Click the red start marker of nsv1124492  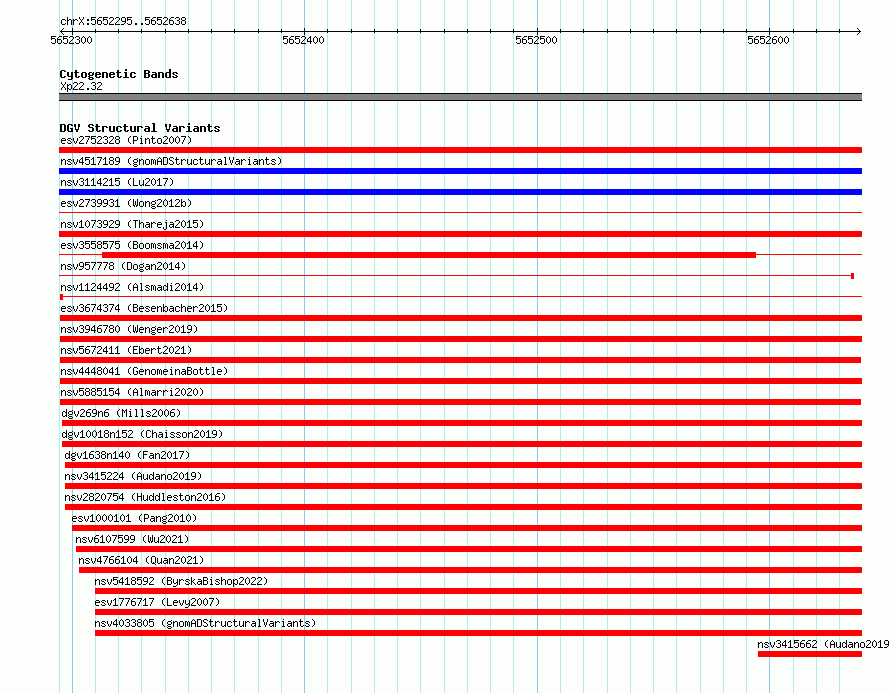(x=61, y=297)
